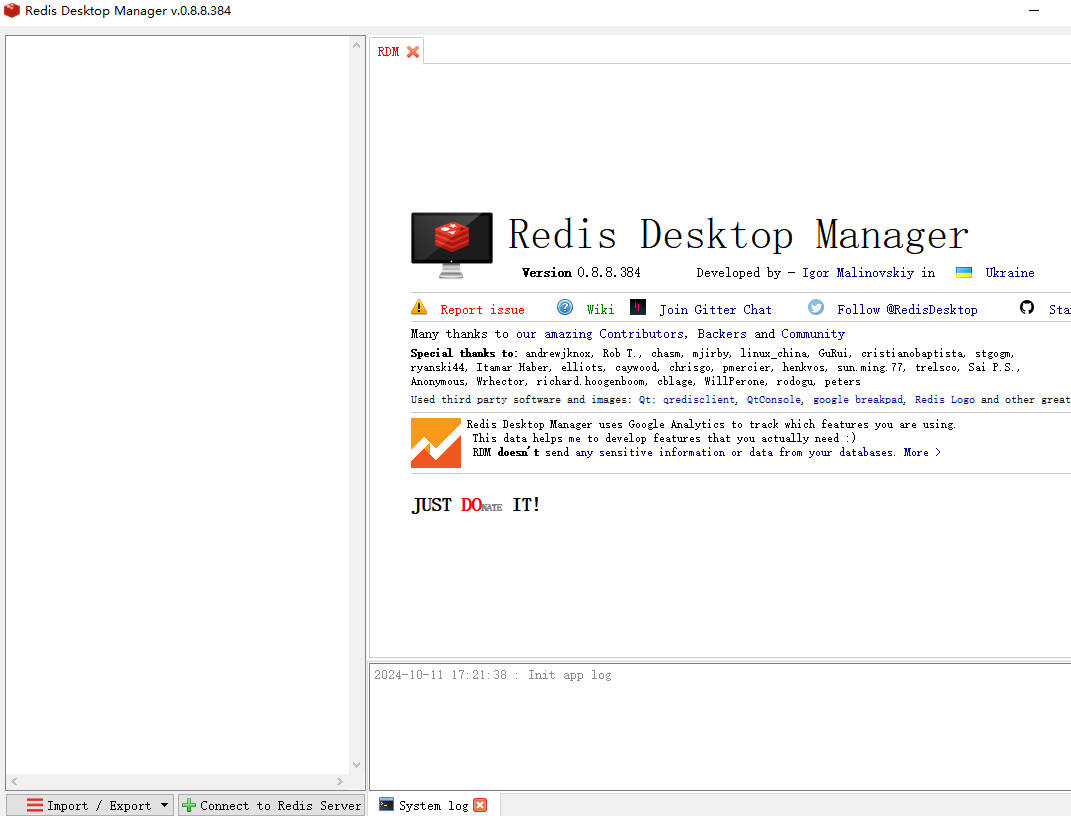
Task: Click the System log terminal icon
Action: [386, 804]
